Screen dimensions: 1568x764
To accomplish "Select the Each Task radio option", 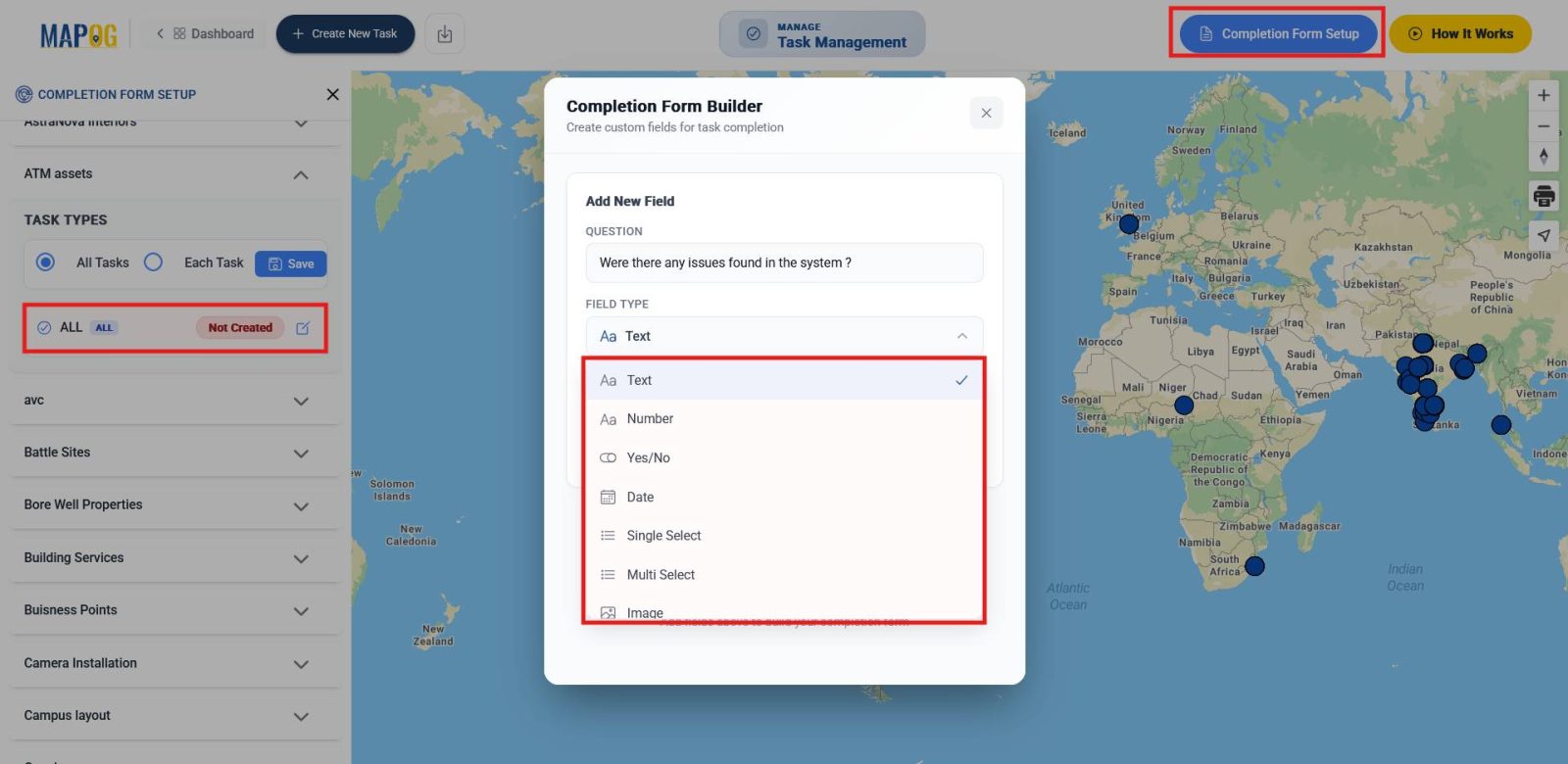I will [x=153, y=263].
